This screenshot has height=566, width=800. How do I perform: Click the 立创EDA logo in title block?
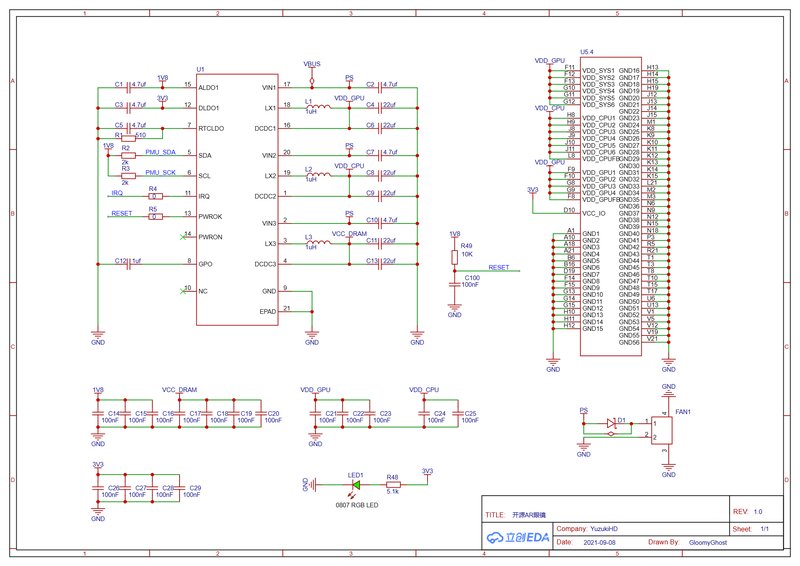518,537
